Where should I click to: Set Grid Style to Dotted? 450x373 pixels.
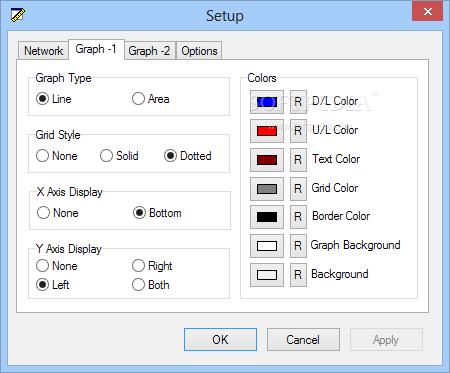point(187,156)
